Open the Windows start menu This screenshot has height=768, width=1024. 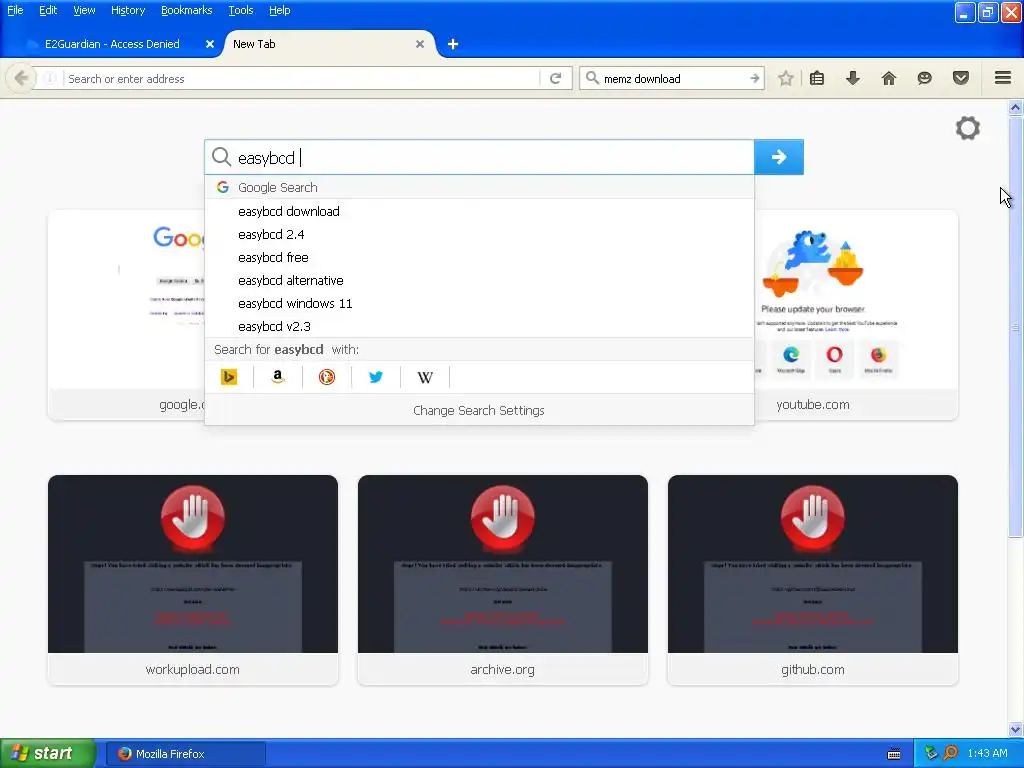pyautogui.click(x=48, y=753)
